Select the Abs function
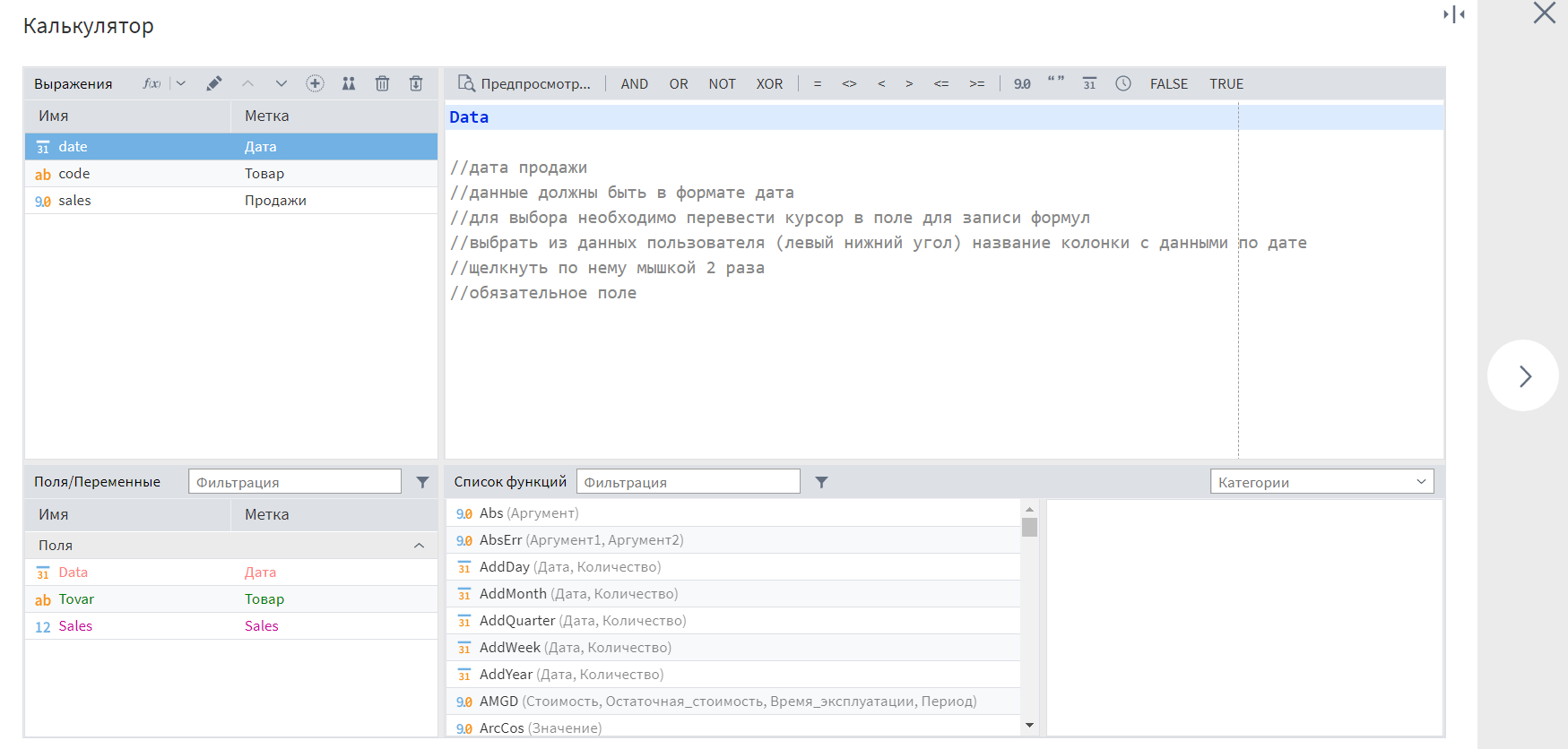 [x=733, y=512]
